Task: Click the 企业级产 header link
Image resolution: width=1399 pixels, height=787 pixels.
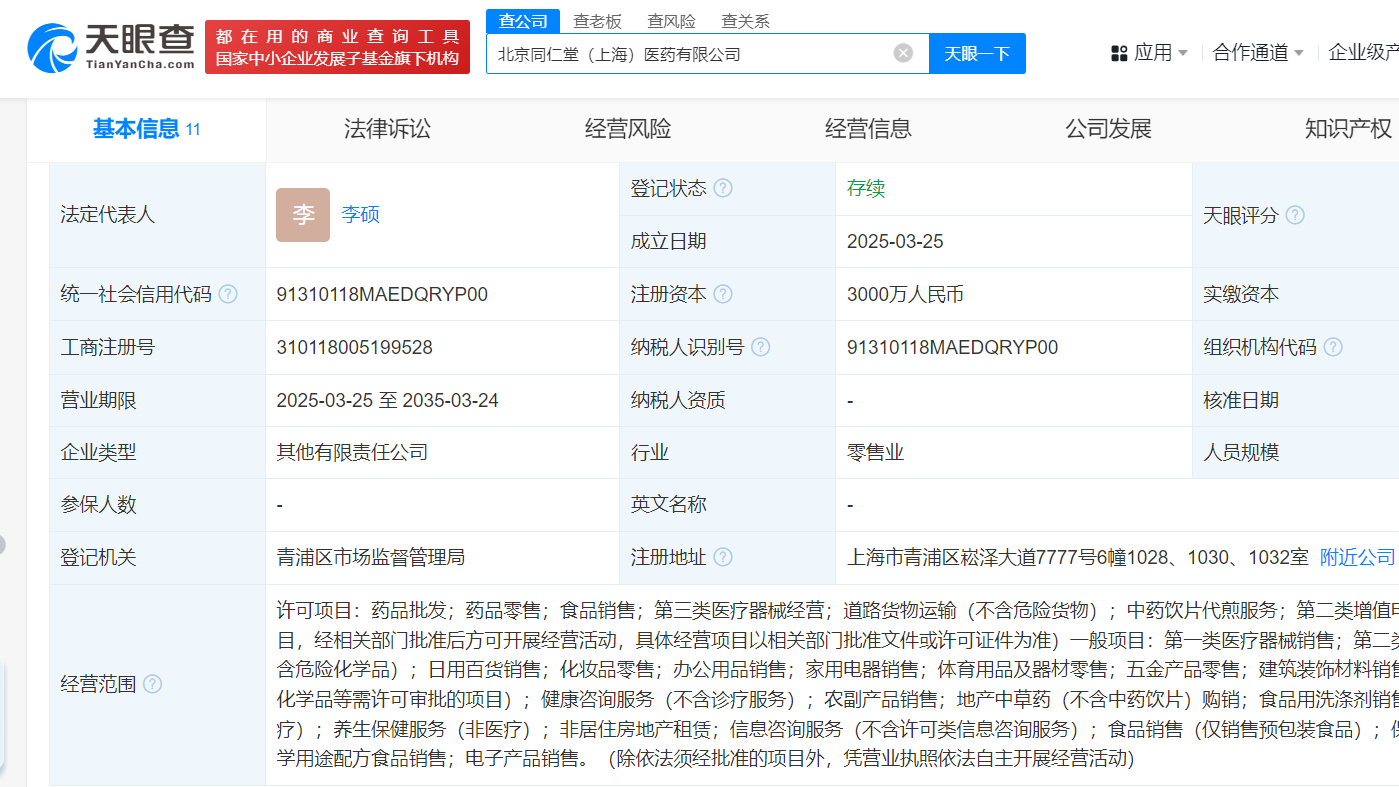Action: point(1363,53)
